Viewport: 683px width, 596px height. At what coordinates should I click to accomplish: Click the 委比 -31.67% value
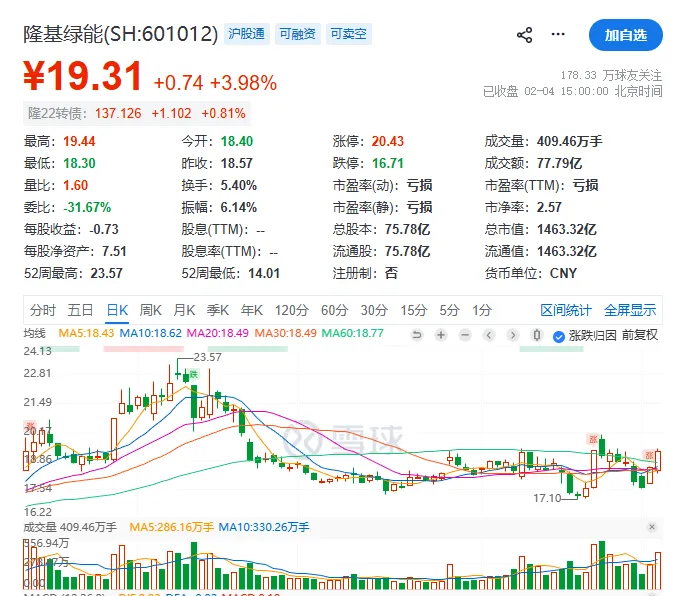[87, 207]
